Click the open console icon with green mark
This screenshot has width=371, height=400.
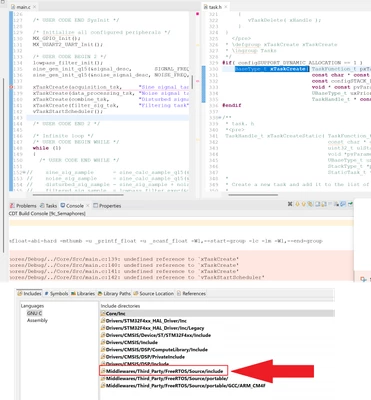[x=350, y=204]
